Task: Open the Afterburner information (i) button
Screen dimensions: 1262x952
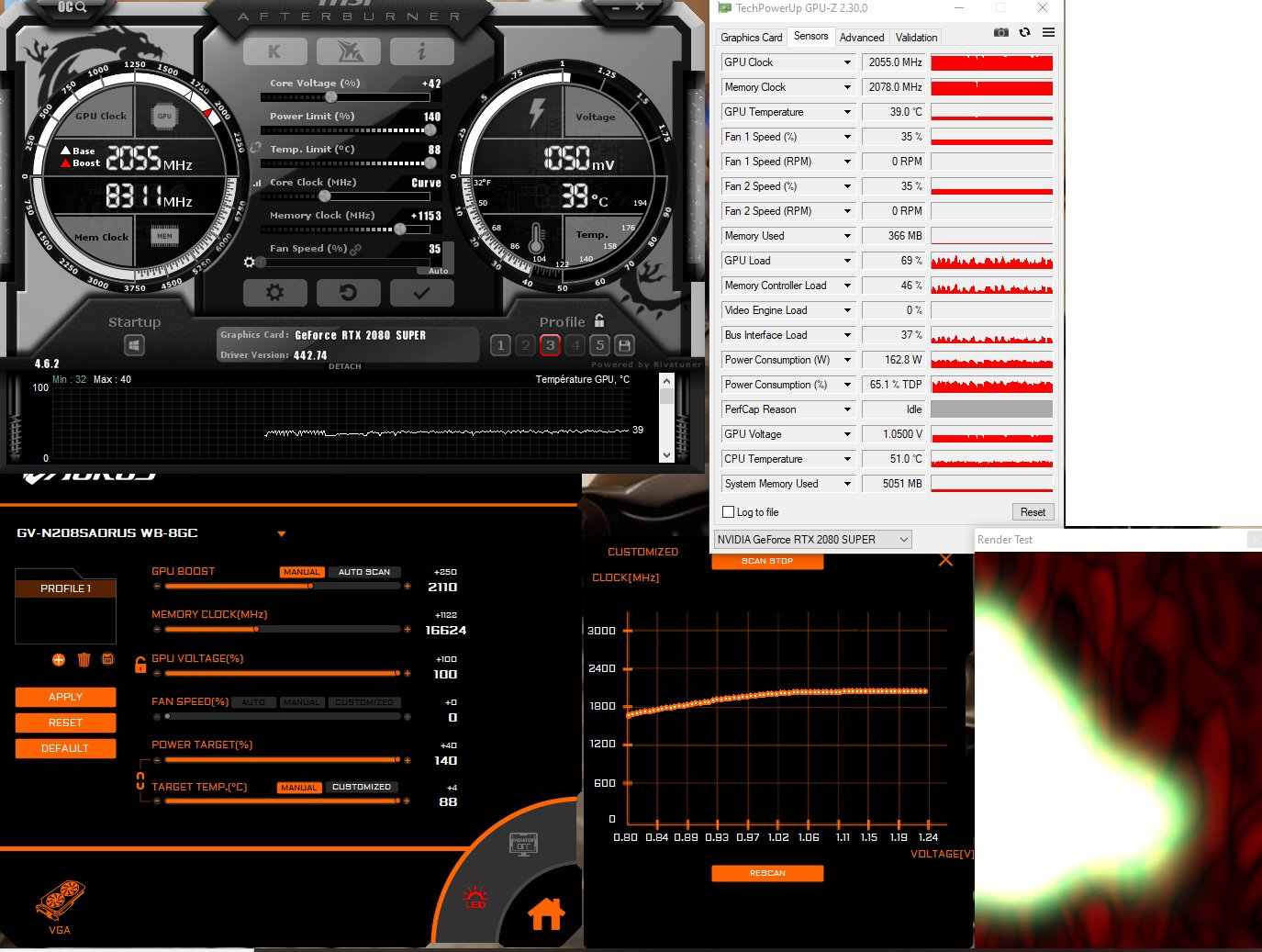Action: [x=421, y=51]
